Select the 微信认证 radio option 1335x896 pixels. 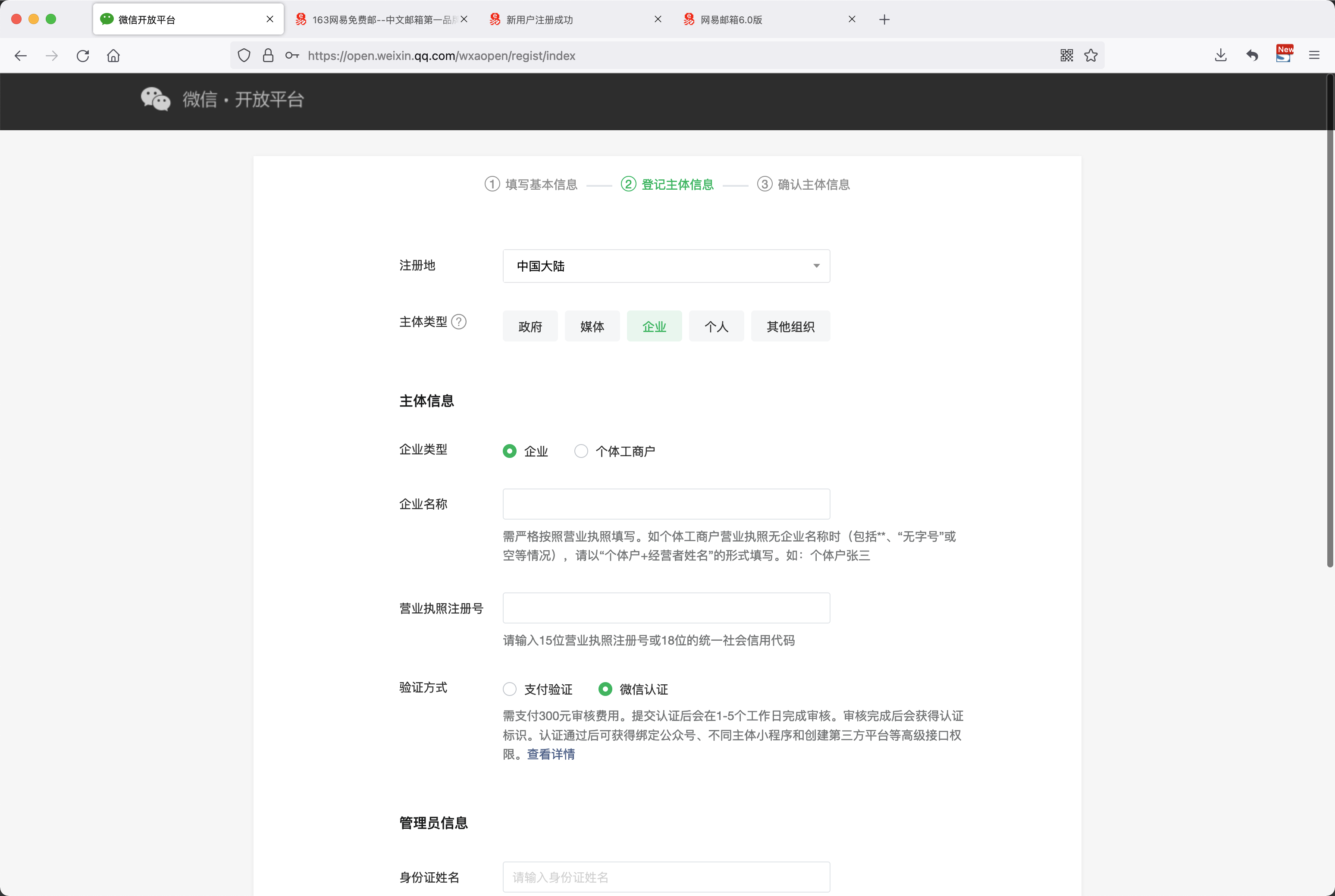click(x=605, y=689)
